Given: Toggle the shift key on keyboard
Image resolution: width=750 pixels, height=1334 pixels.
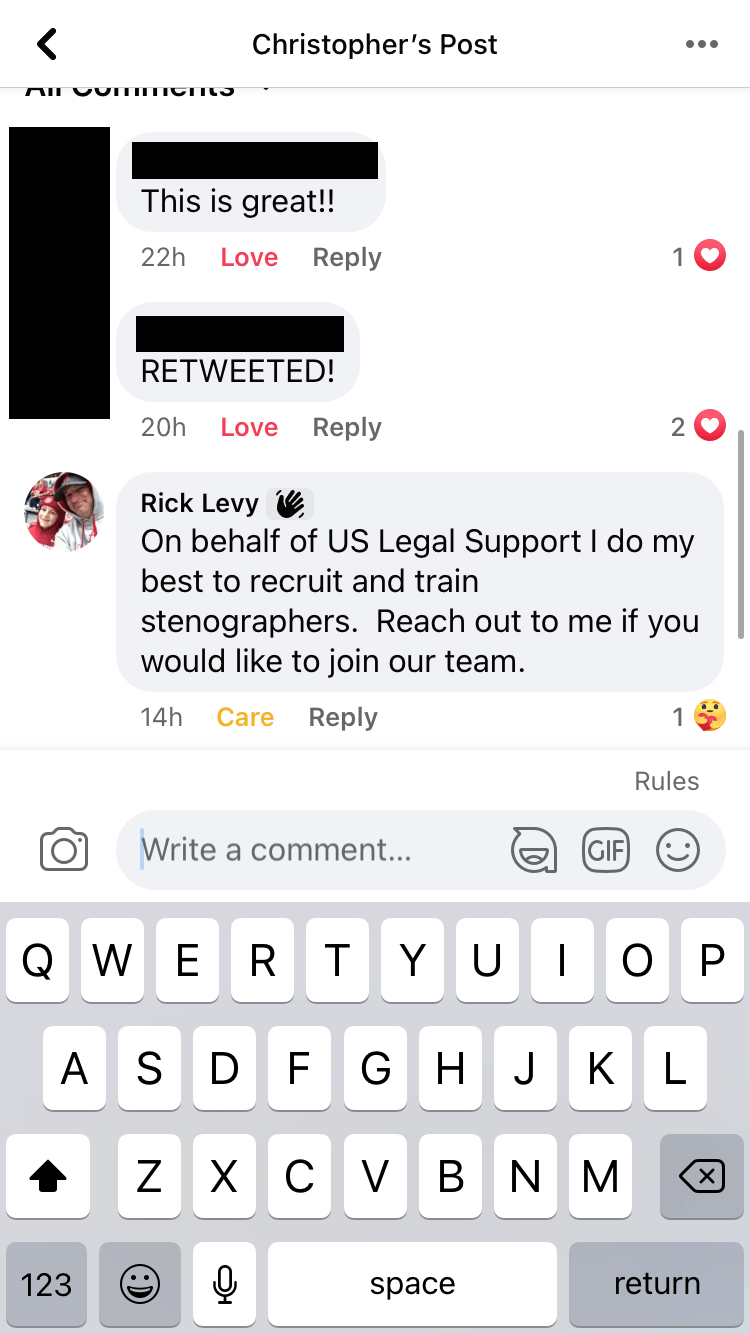Looking at the screenshot, I should click(x=47, y=1177).
